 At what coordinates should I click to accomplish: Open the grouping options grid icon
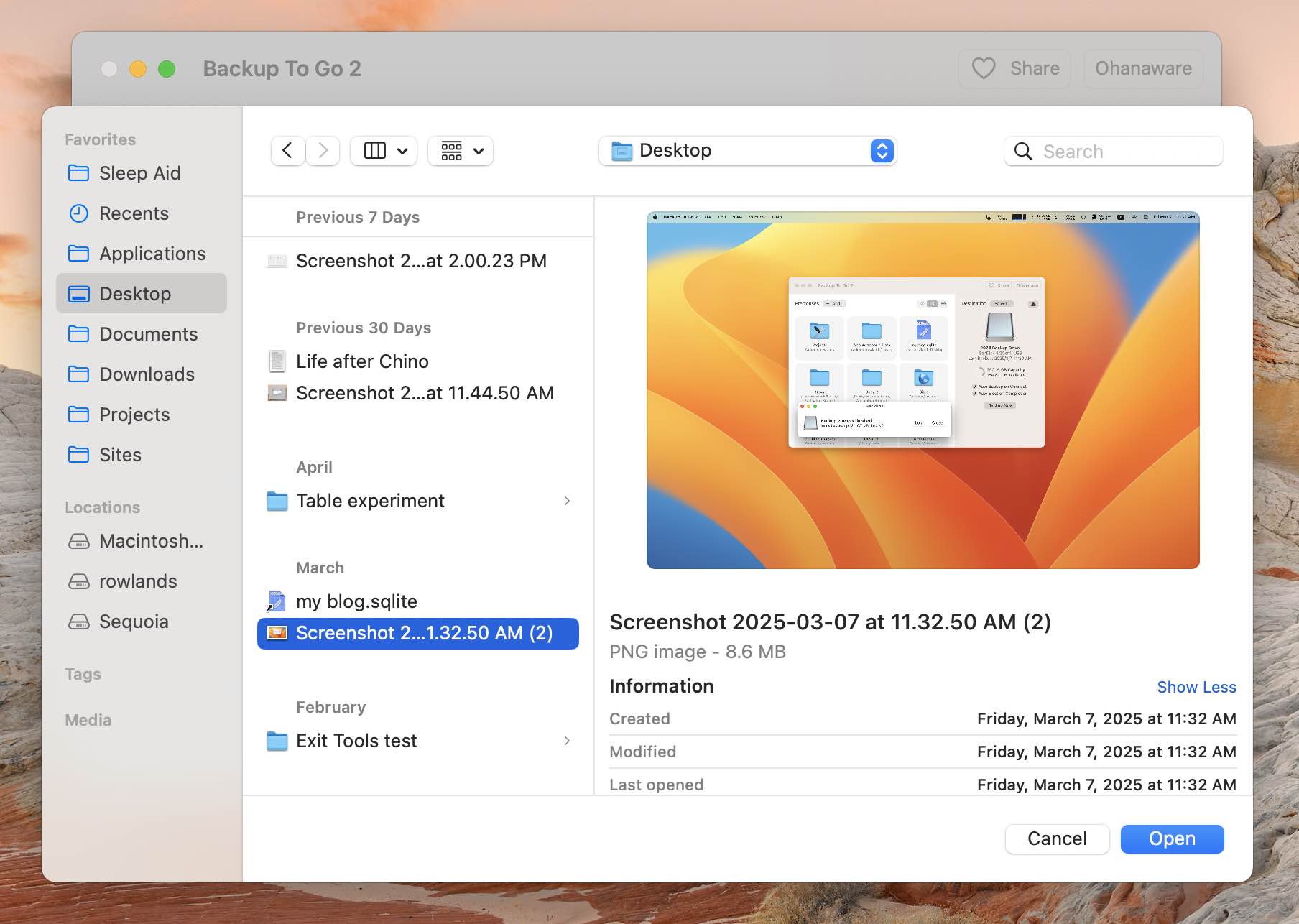pos(452,151)
